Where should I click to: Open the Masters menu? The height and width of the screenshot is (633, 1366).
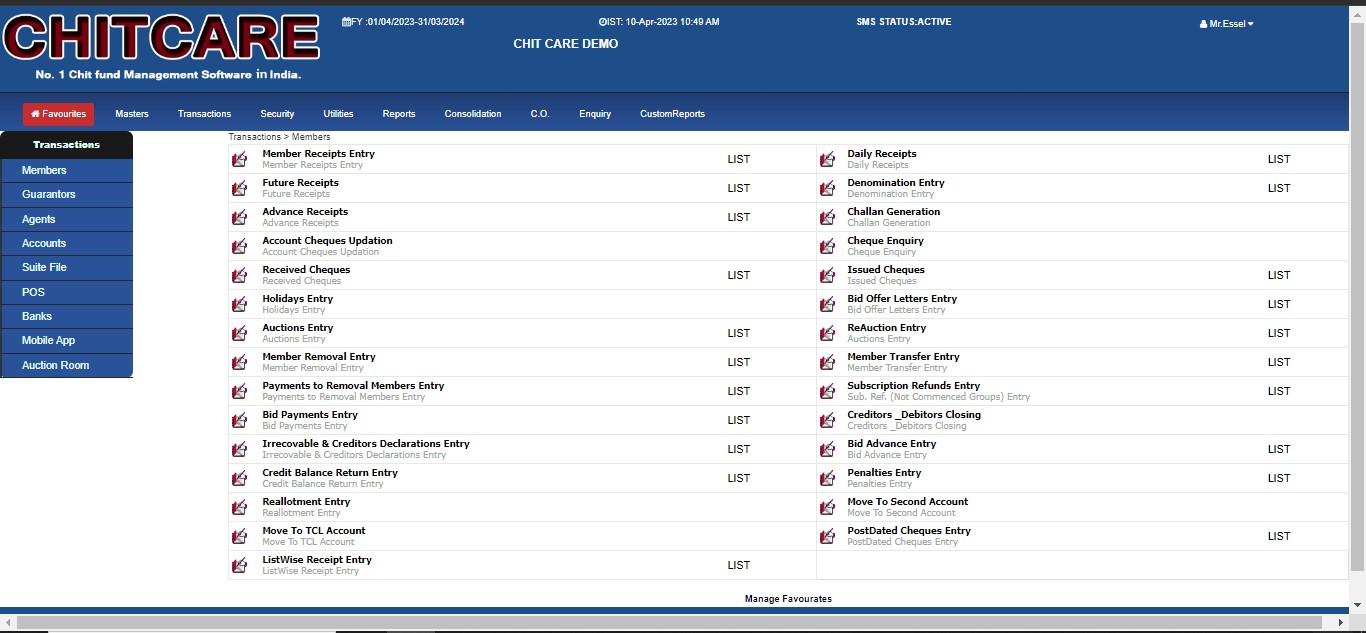coord(132,114)
